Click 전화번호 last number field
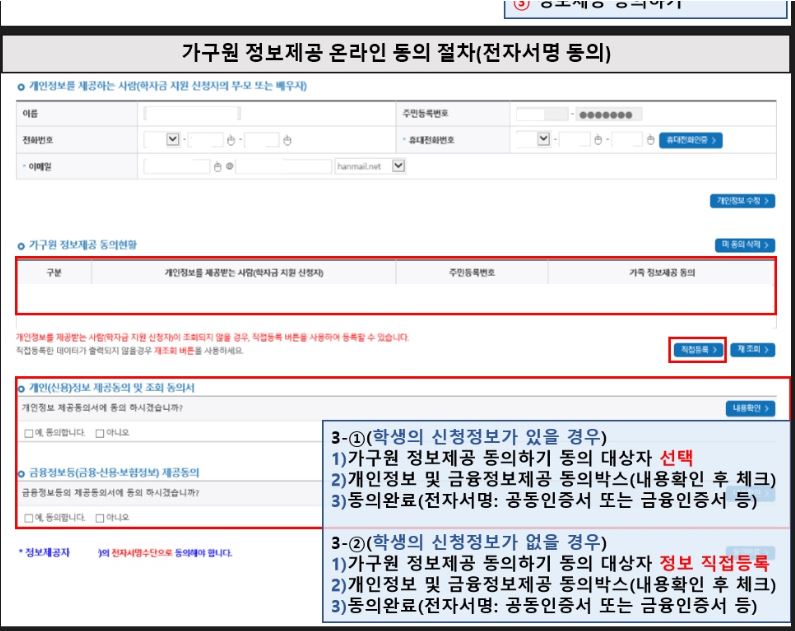795x631 pixels. (262, 140)
